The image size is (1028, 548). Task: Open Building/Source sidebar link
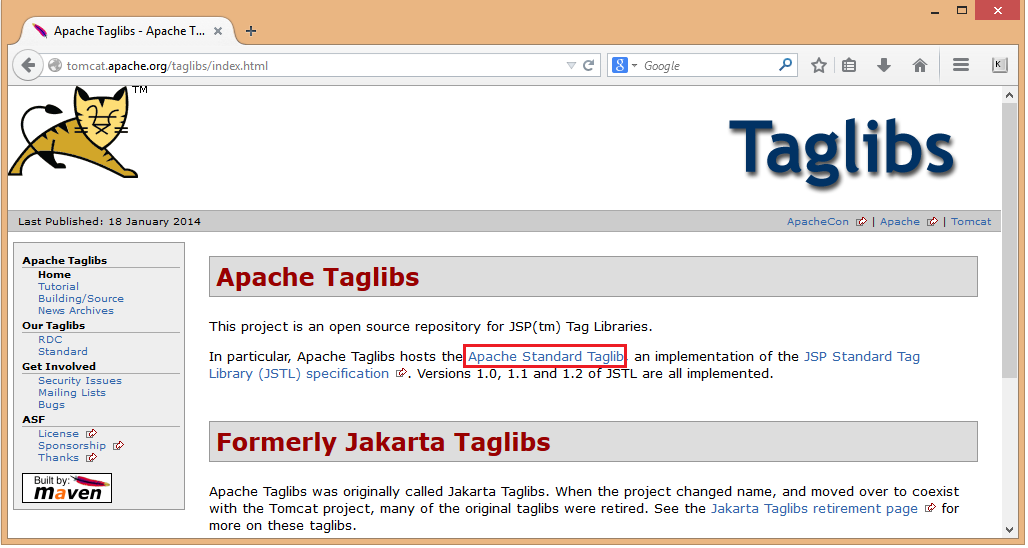pos(81,298)
